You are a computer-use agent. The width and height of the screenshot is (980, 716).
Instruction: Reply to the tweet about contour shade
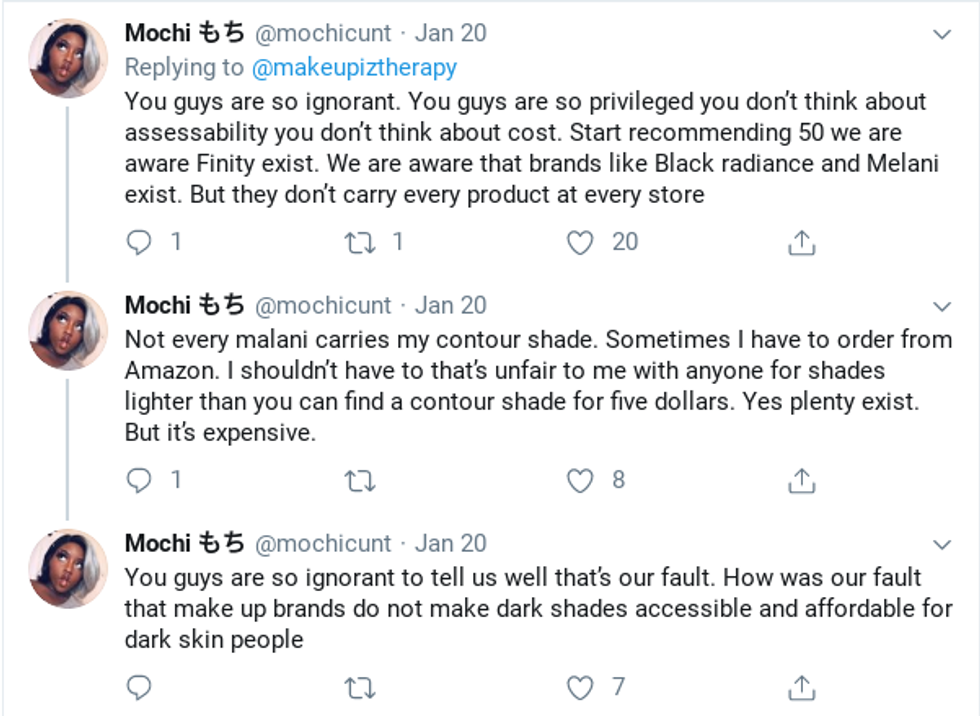(141, 481)
